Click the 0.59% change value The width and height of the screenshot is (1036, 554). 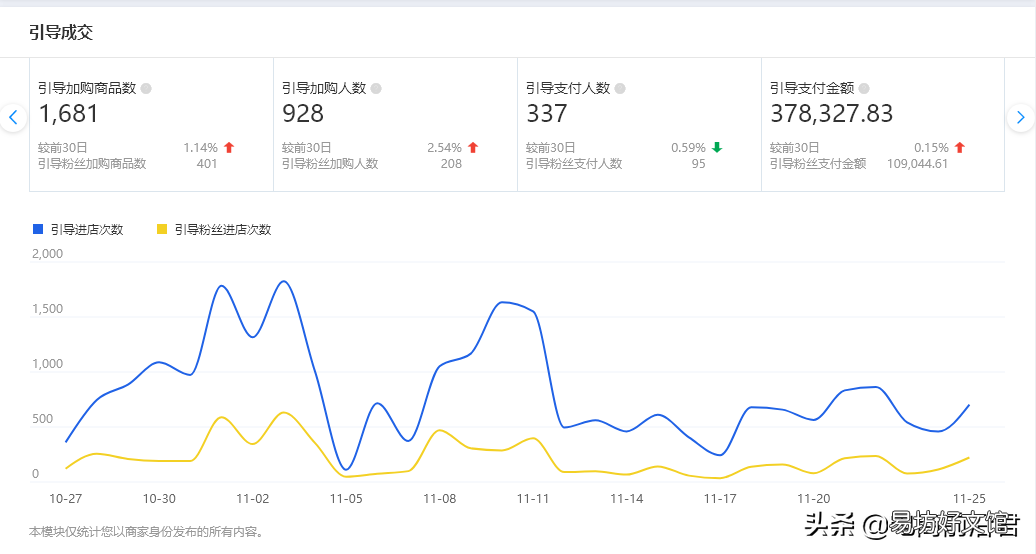coord(688,147)
